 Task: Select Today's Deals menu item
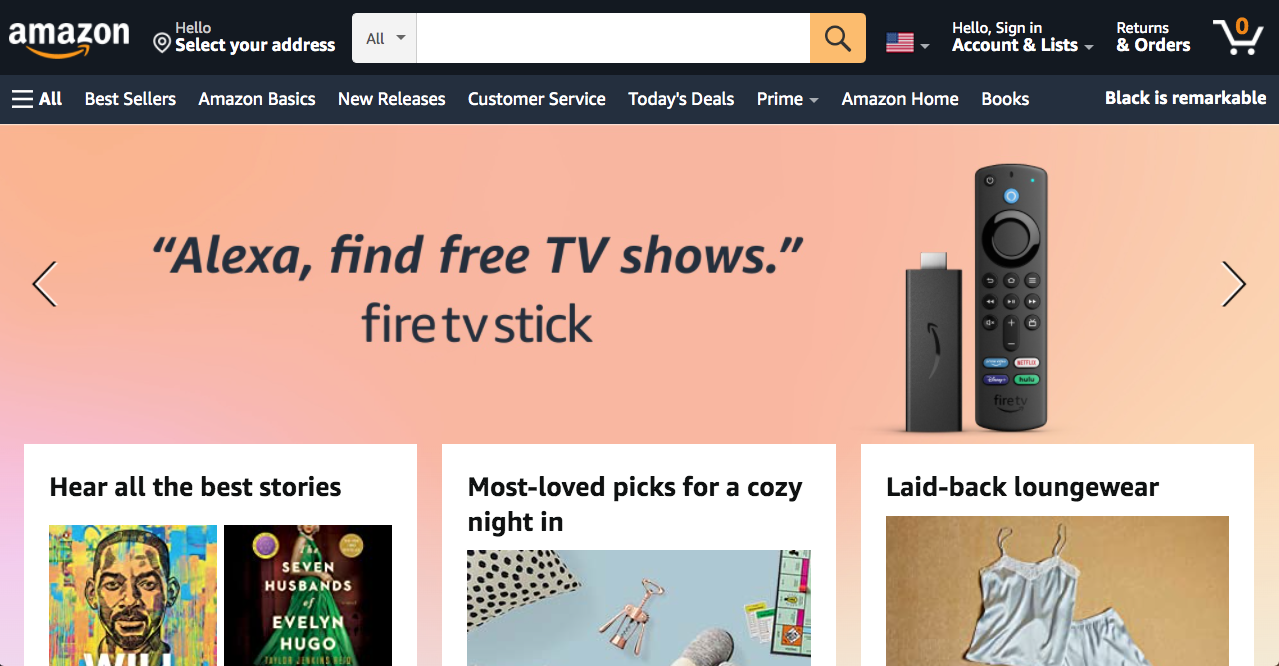[x=681, y=99]
